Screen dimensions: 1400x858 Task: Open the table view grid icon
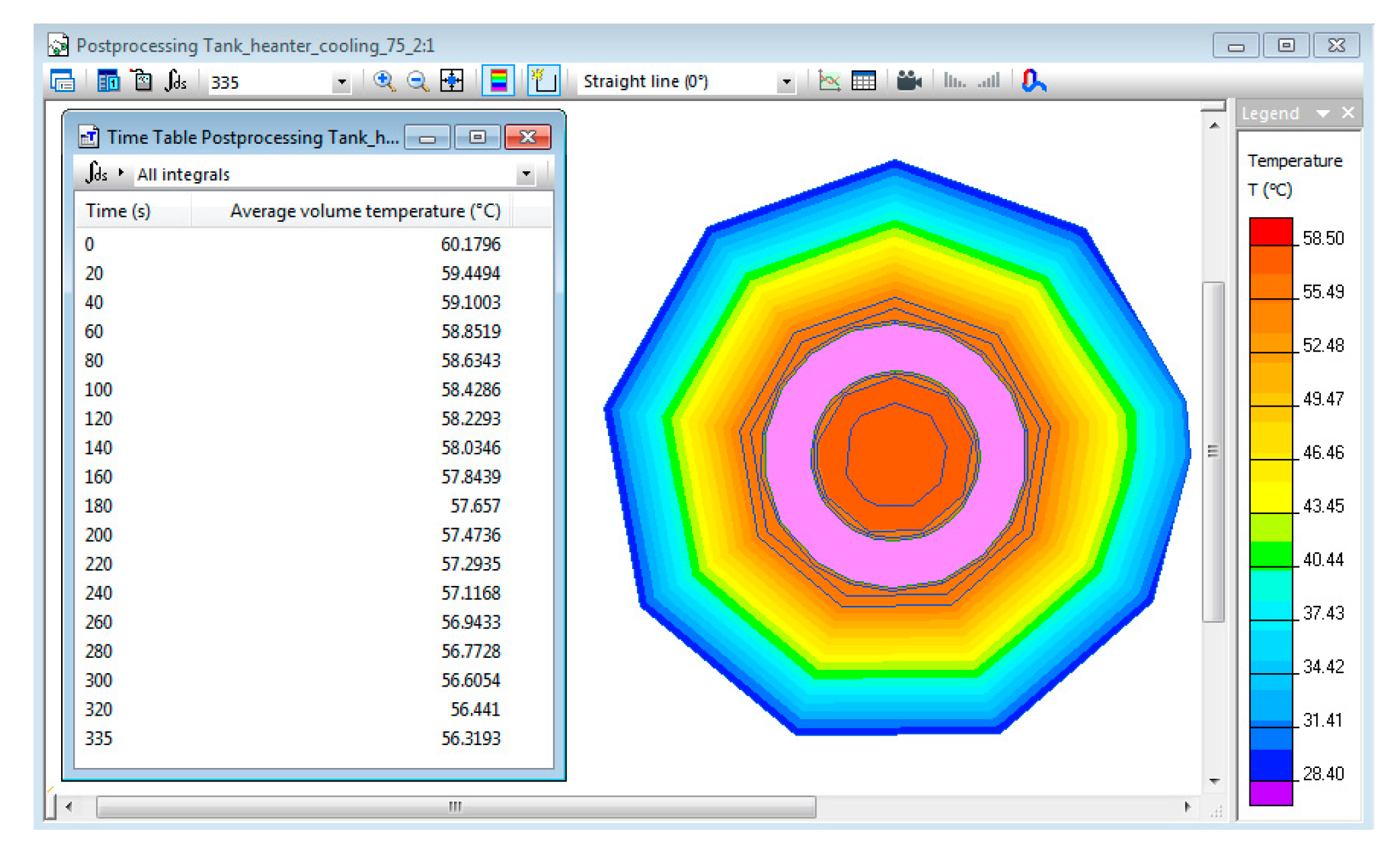pyautogui.click(x=863, y=81)
